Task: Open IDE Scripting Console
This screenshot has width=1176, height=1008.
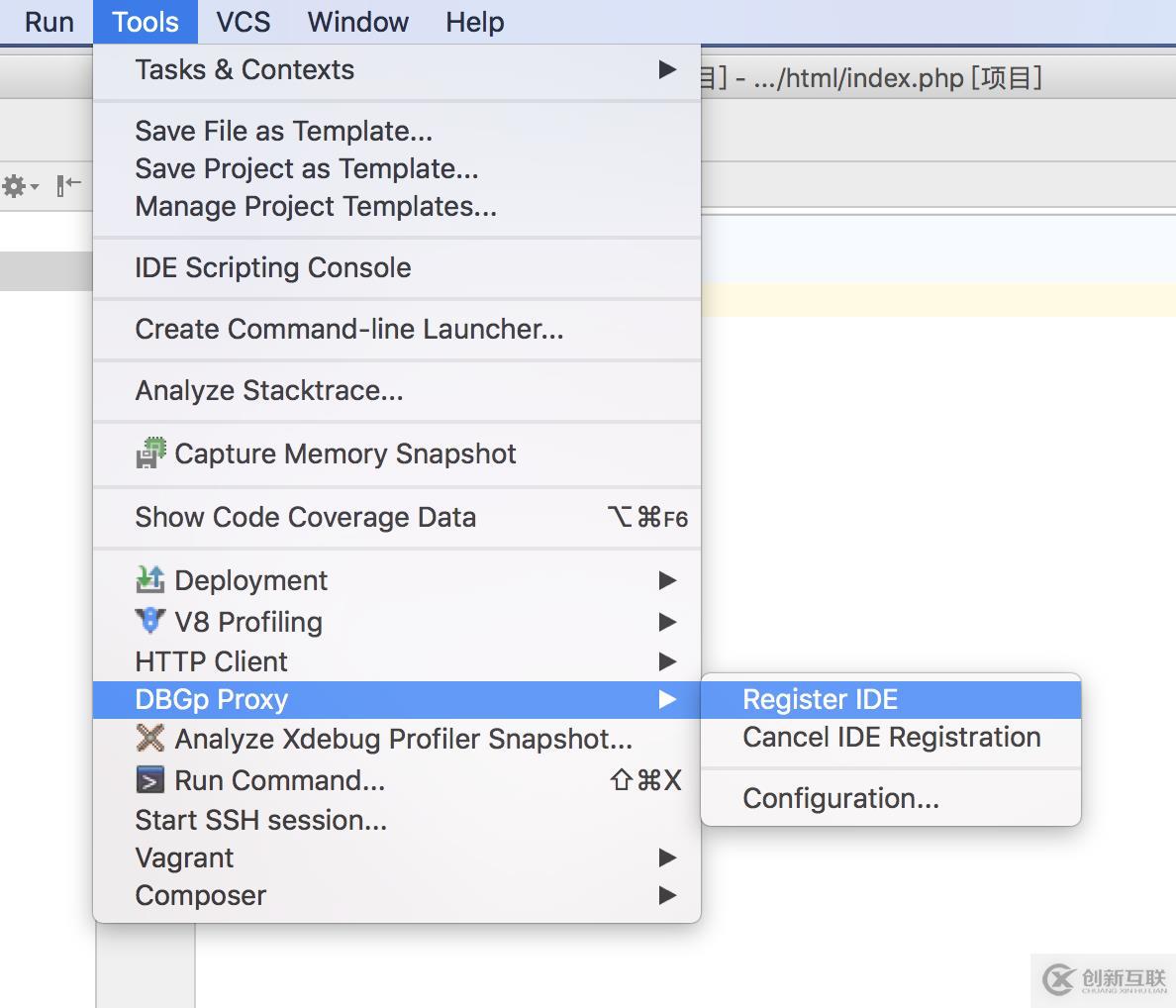Action: click(397, 267)
